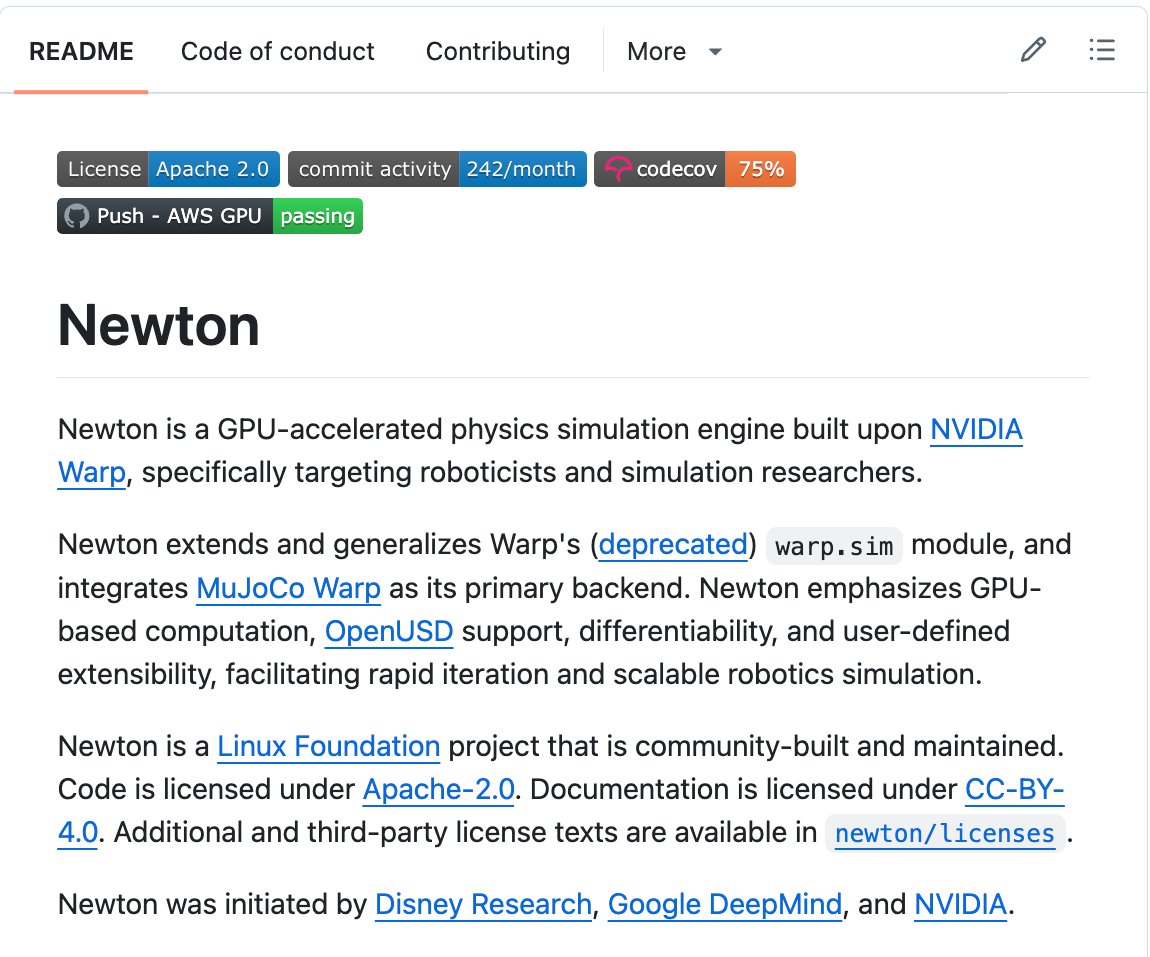The image size is (1150, 957).
Task: Click the NVIDIA link in last sentence
Action: [x=961, y=905]
